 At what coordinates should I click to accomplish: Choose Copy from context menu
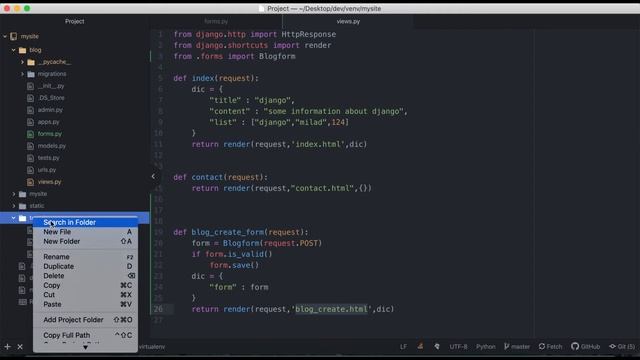click(x=85, y=285)
